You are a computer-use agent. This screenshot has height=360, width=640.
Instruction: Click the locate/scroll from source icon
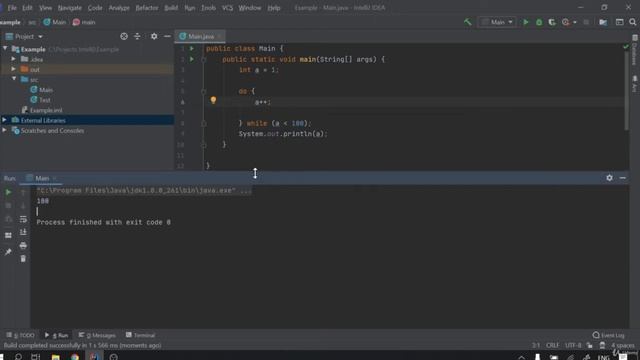124,36
